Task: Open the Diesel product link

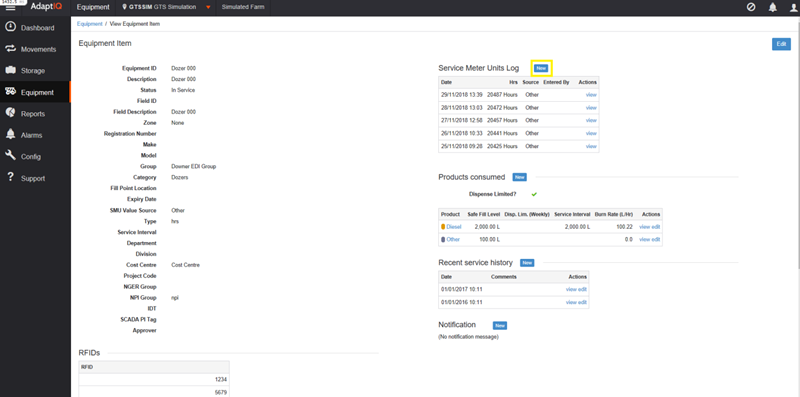Action: [x=453, y=227]
